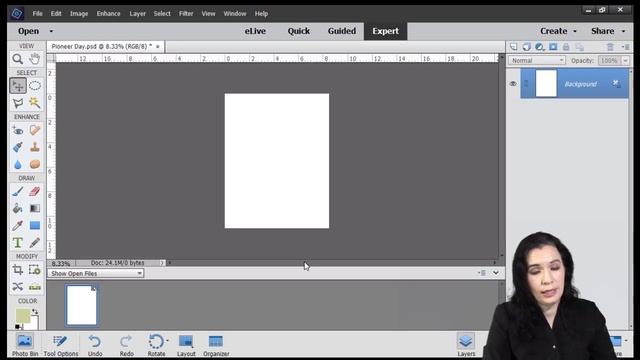This screenshot has height=360, width=640.
Task: Open the Photo Bin options menu
Action: 482,273
